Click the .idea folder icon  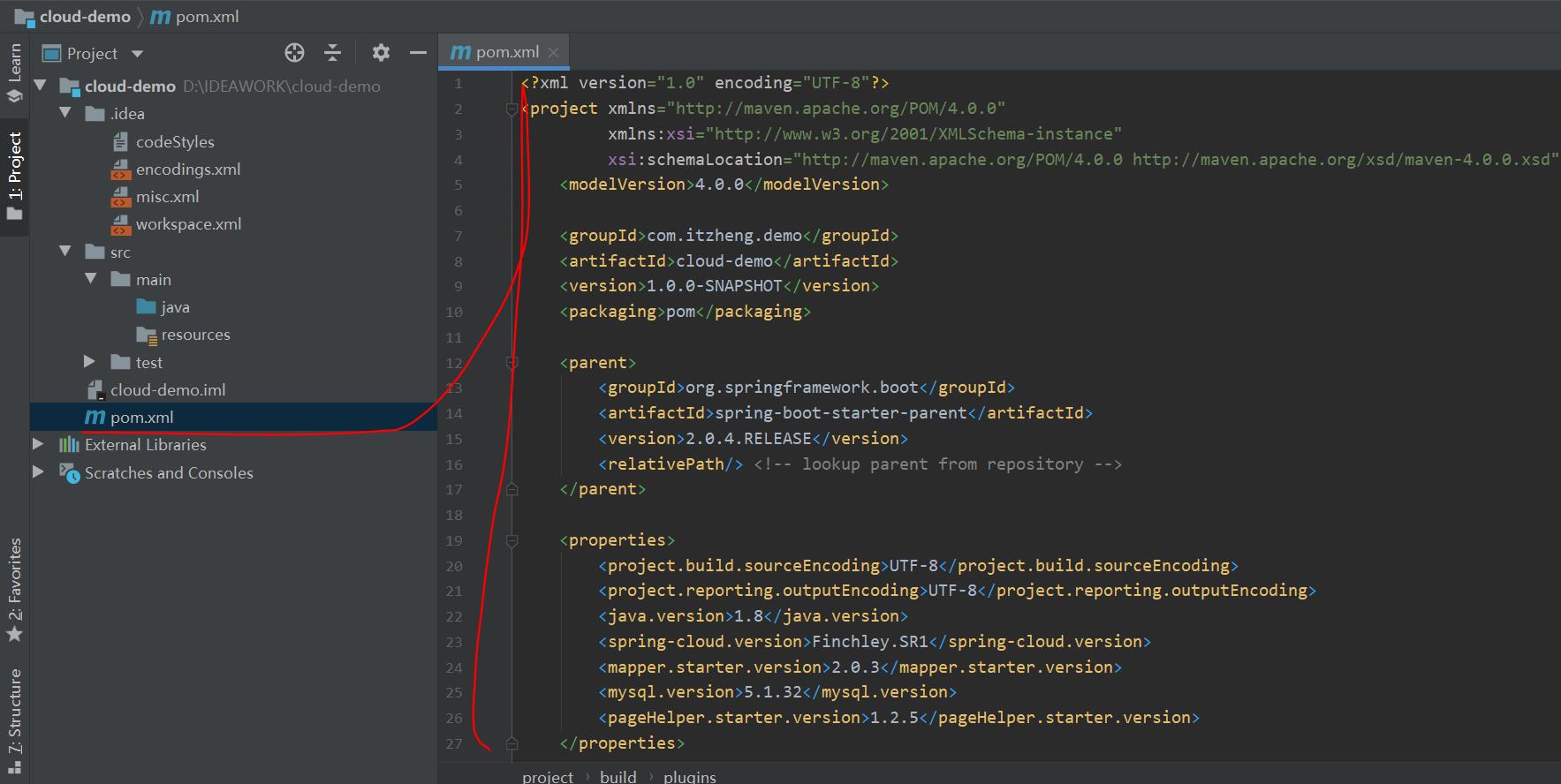click(95, 114)
